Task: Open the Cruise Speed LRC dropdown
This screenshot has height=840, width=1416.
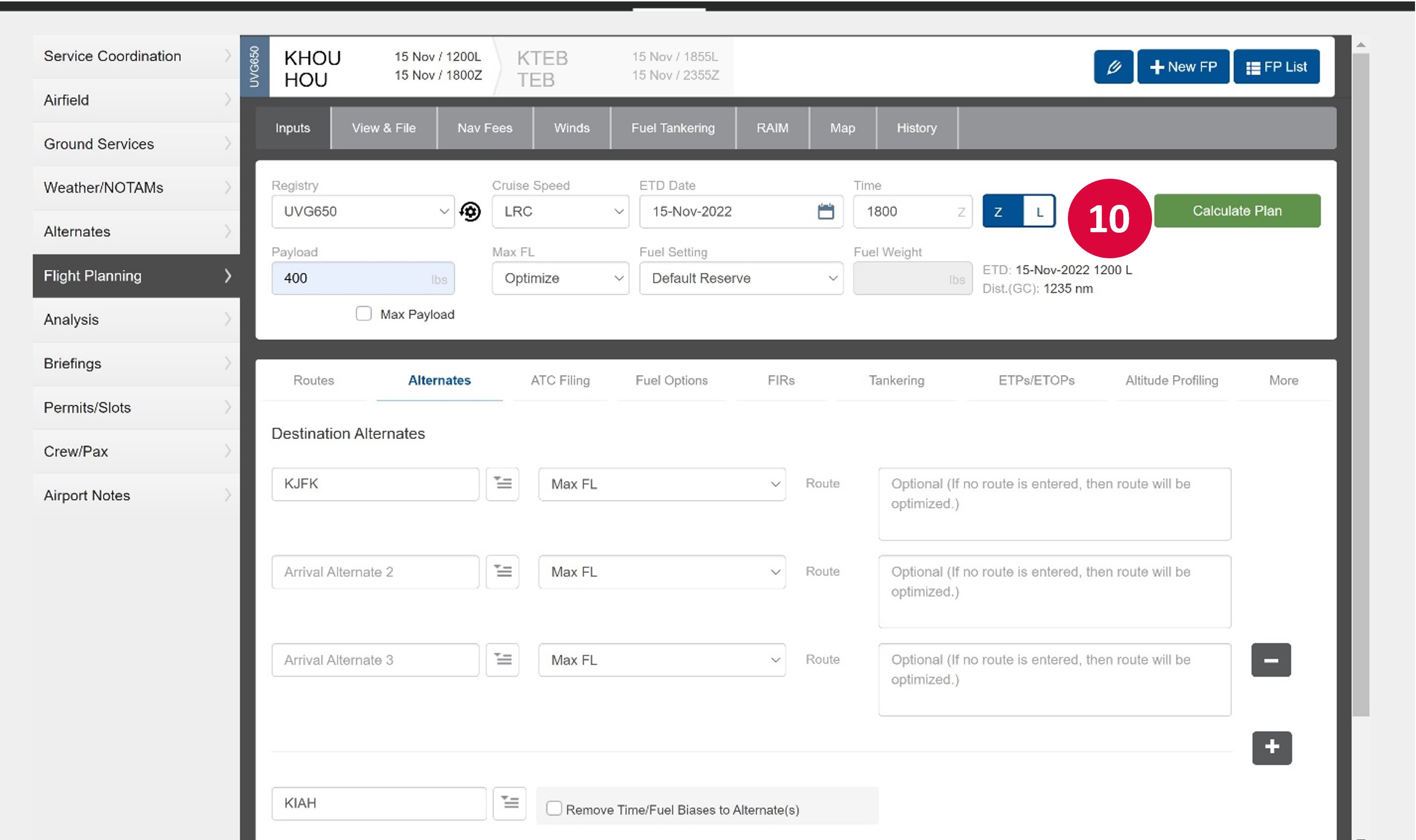Action: (x=560, y=212)
